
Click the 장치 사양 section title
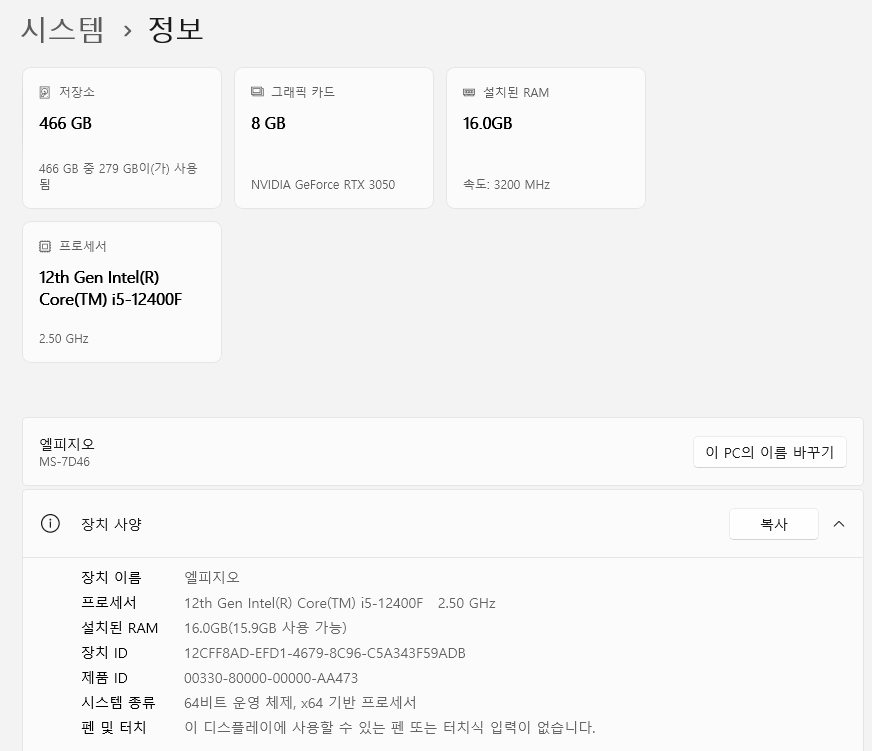point(111,524)
